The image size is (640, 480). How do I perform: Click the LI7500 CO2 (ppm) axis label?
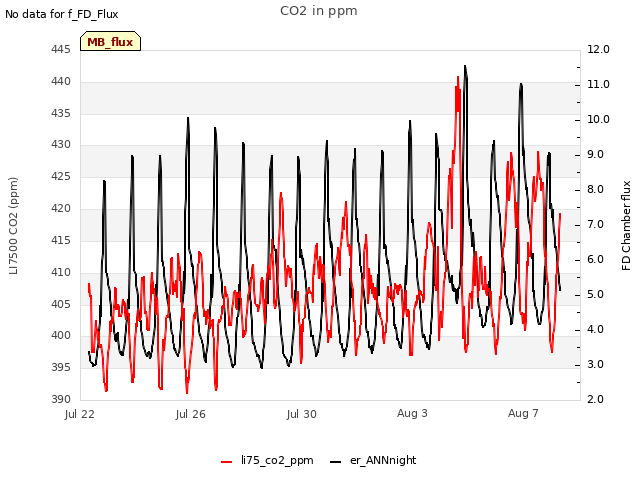point(13,226)
